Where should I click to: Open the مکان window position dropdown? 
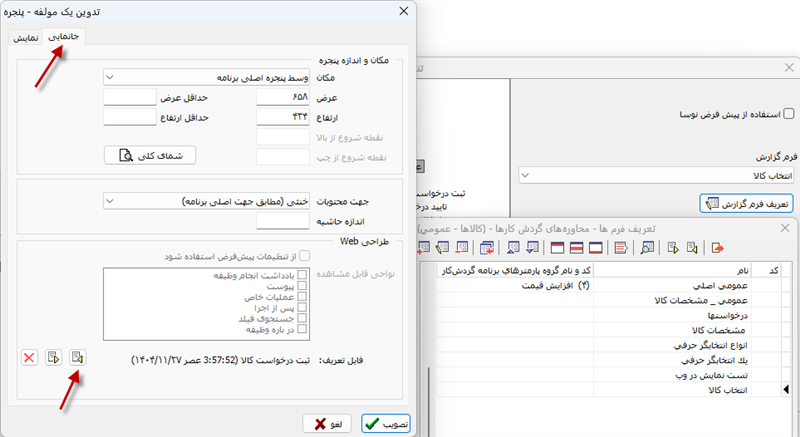tap(206, 77)
